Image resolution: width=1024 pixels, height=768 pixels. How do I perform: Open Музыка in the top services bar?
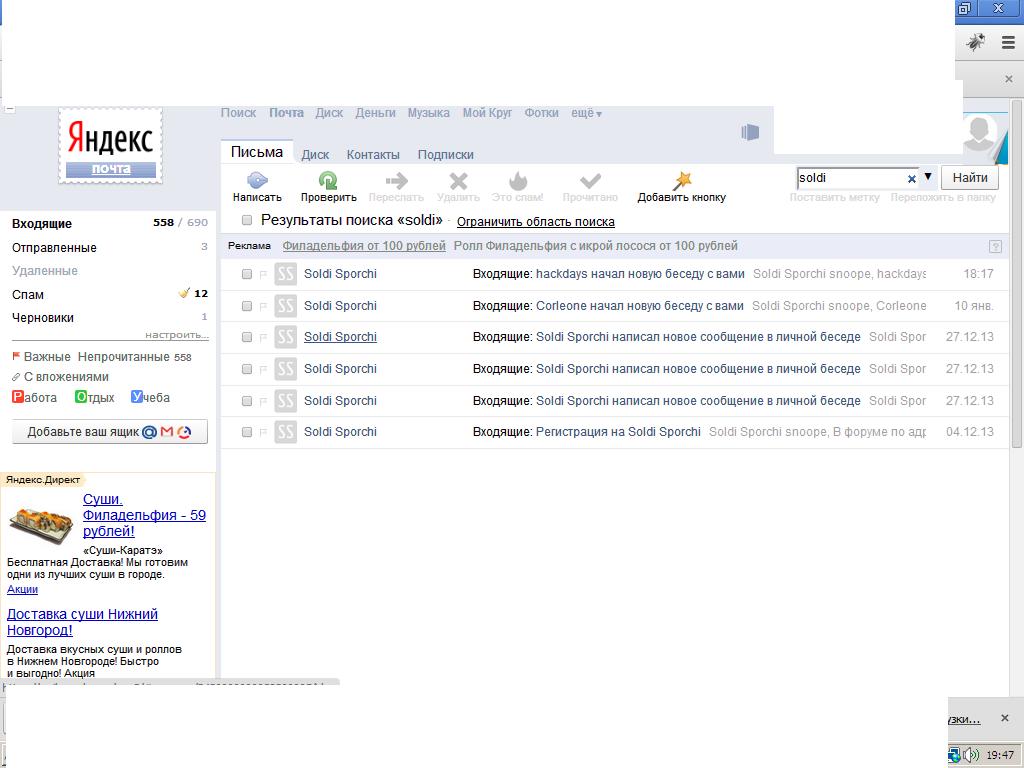[428, 113]
